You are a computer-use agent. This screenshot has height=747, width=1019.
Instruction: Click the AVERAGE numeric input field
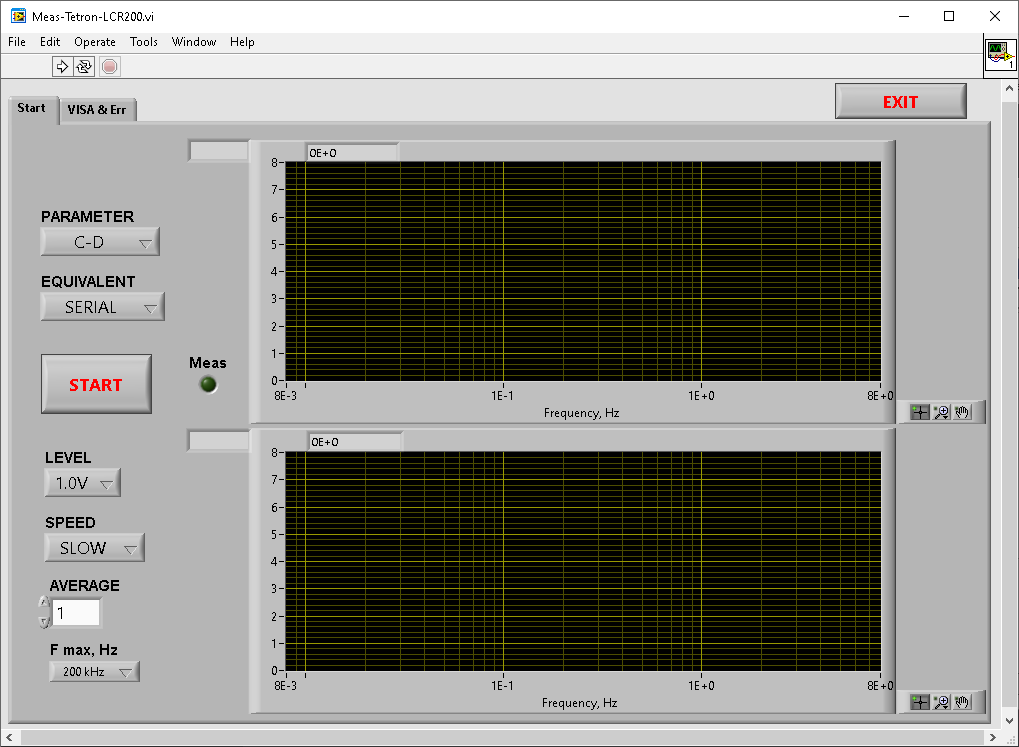[x=77, y=613]
